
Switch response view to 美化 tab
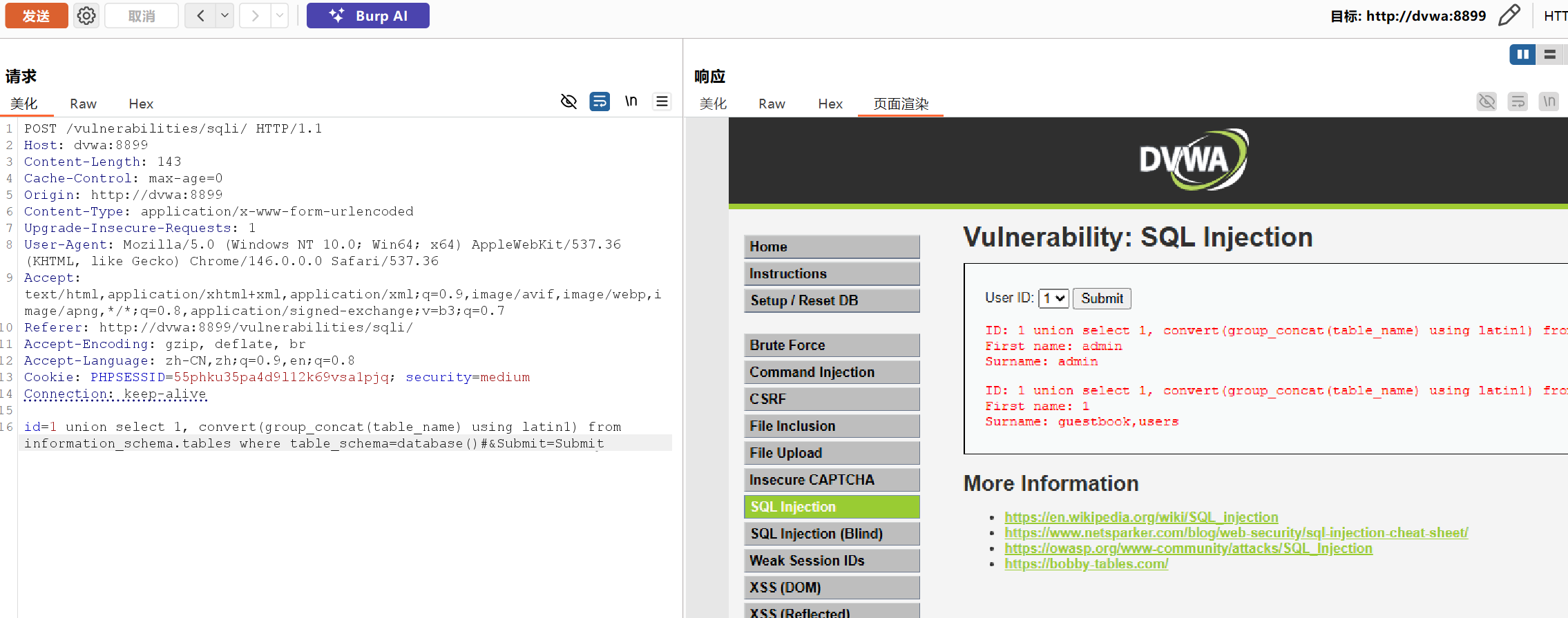(x=713, y=104)
